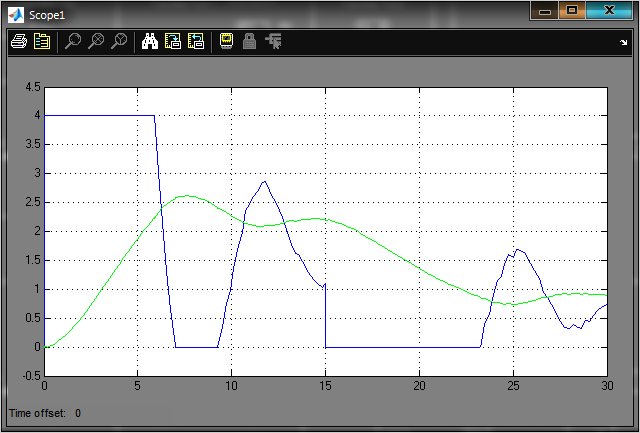Image resolution: width=640 pixels, height=433 pixels.
Task: Open the signal selector icon
Action: pos(273,41)
